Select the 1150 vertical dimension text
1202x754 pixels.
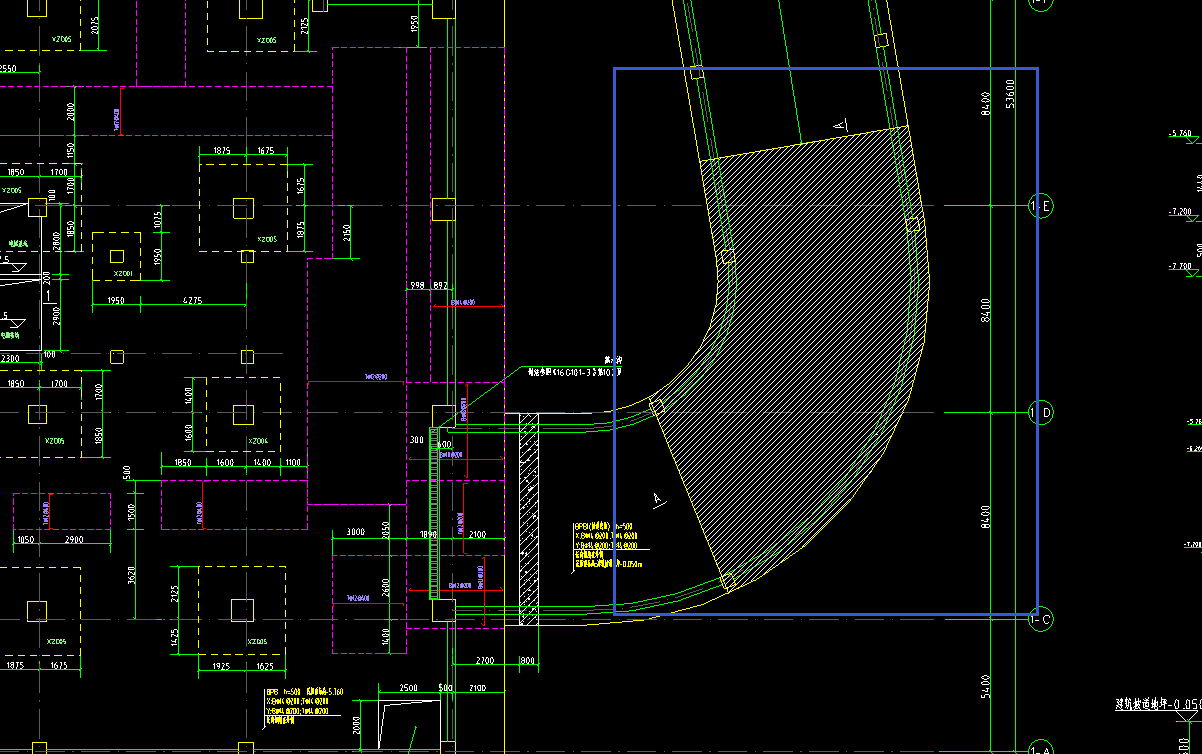(70, 152)
